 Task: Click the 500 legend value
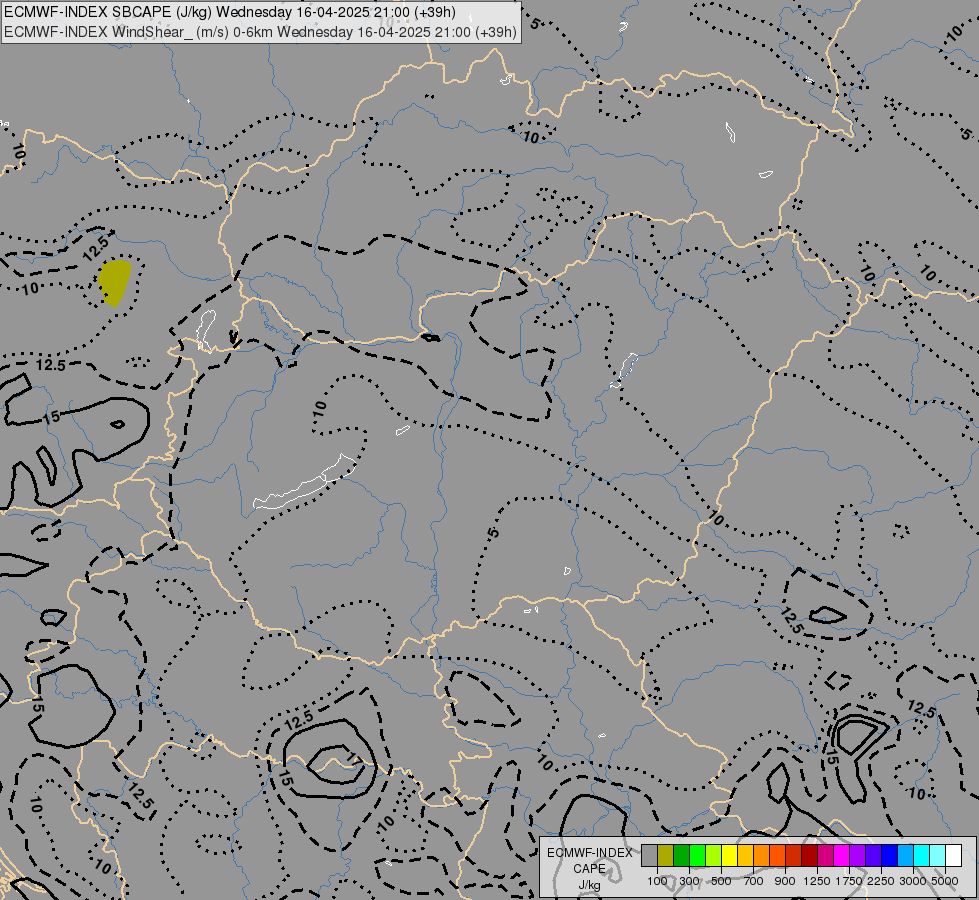pyautogui.click(x=721, y=881)
